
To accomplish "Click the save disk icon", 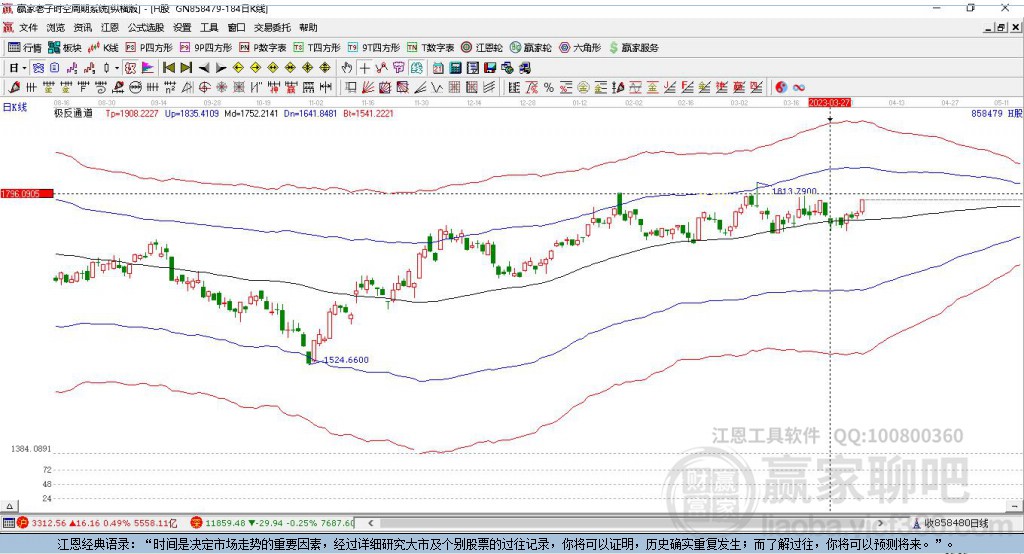I will (490, 68).
